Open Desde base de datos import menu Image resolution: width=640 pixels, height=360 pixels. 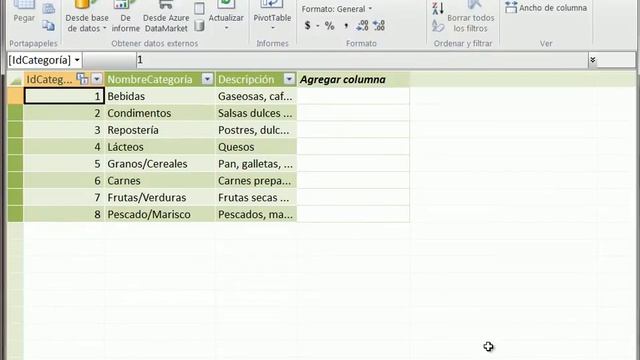click(x=87, y=17)
